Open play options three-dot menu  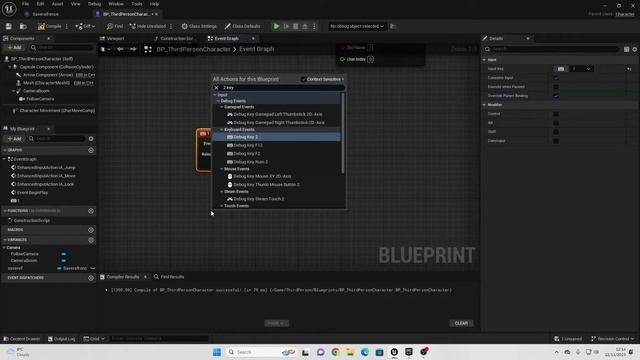314,26
